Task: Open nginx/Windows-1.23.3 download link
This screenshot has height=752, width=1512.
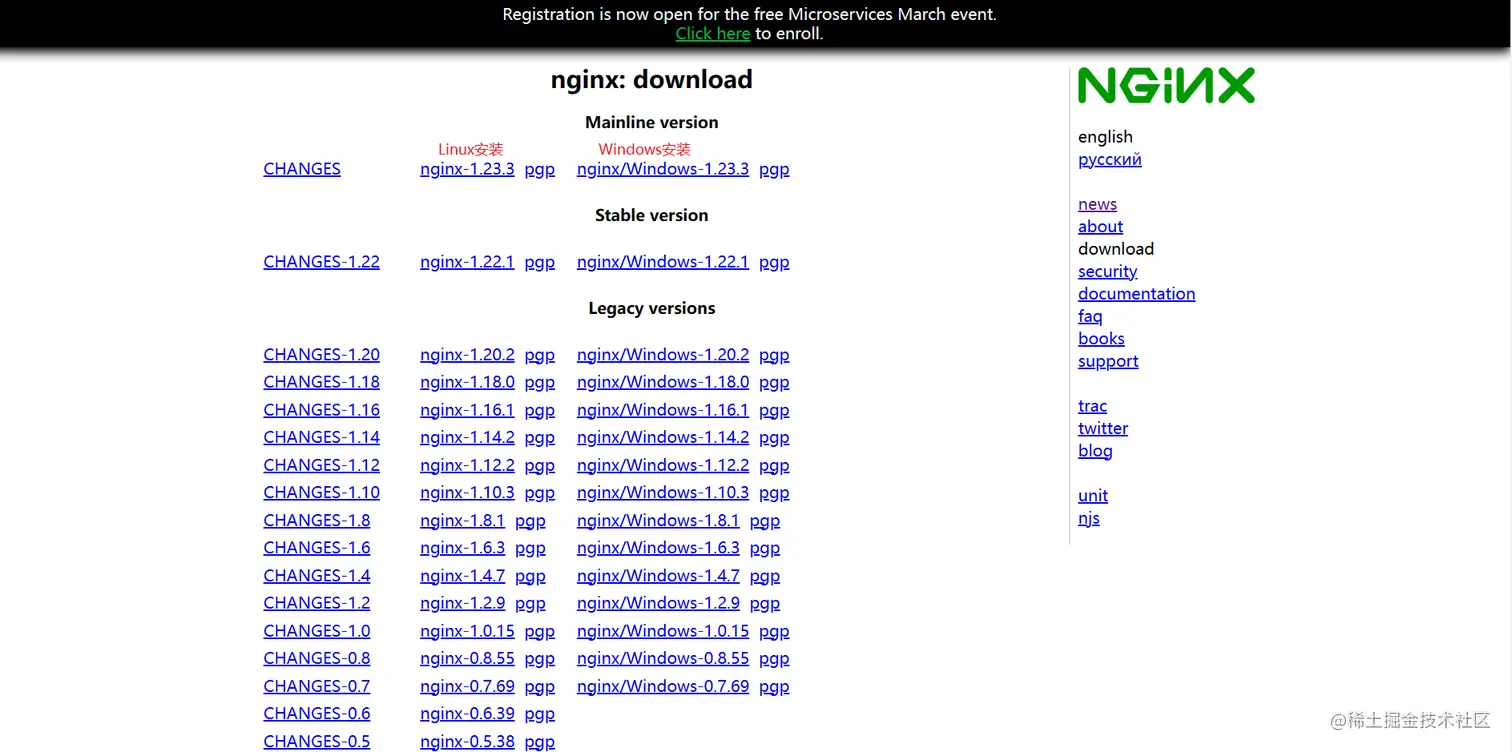Action: click(x=662, y=169)
